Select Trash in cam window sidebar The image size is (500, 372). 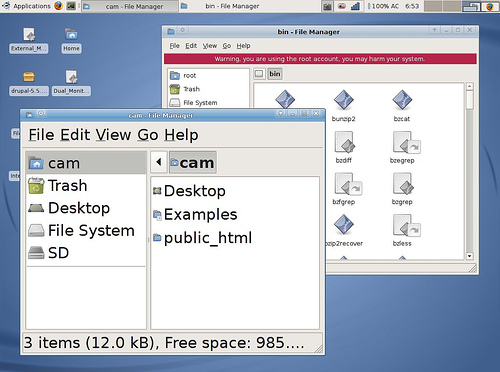point(86,185)
